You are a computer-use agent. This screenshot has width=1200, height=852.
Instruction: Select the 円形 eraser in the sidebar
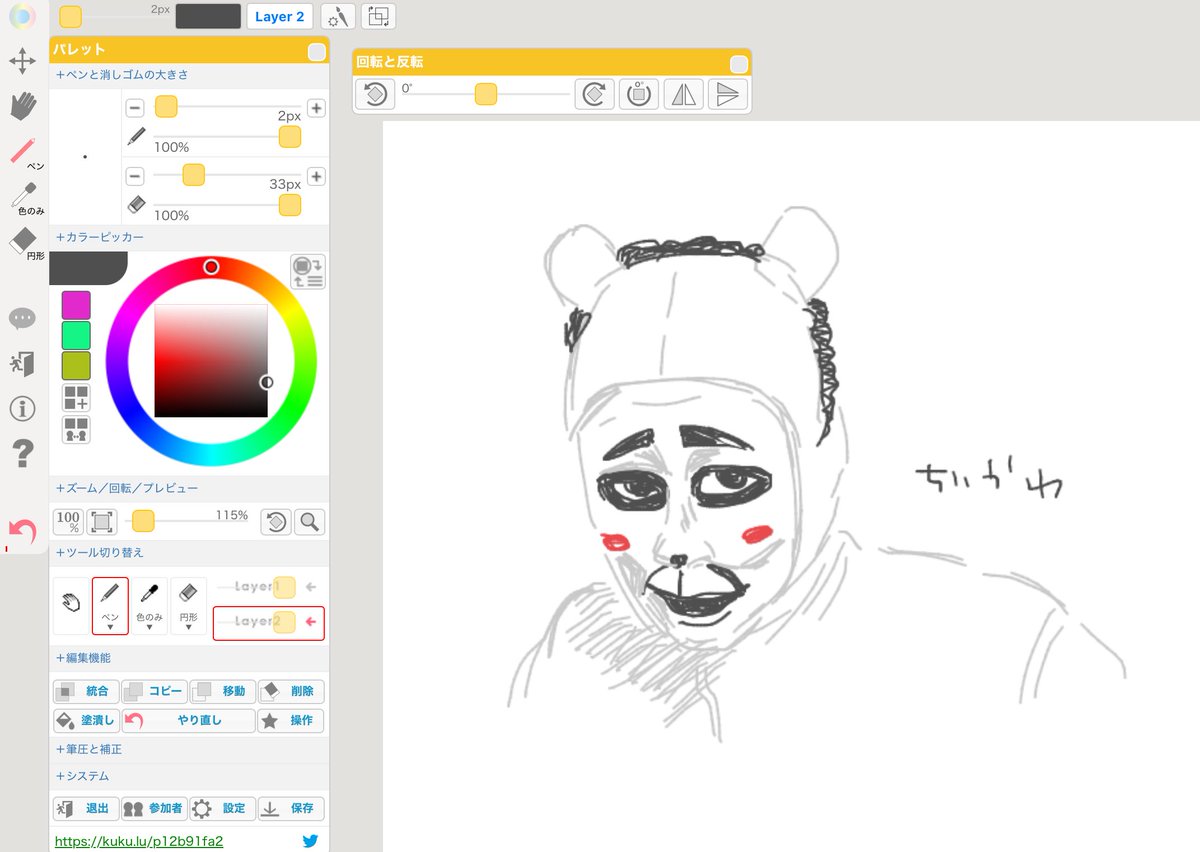[24, 243]
